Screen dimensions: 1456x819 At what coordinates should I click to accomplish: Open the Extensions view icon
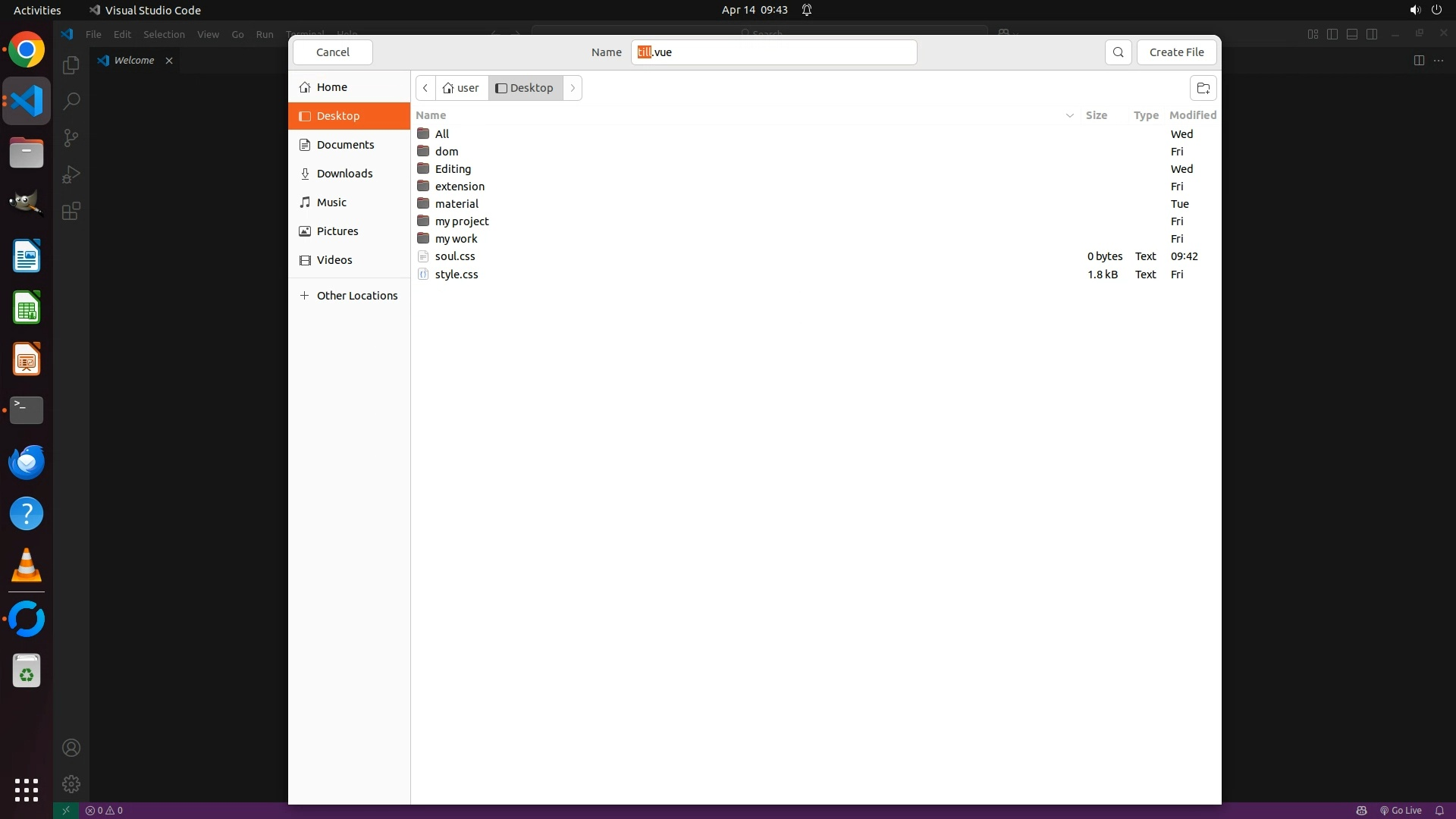coord(71,211)
